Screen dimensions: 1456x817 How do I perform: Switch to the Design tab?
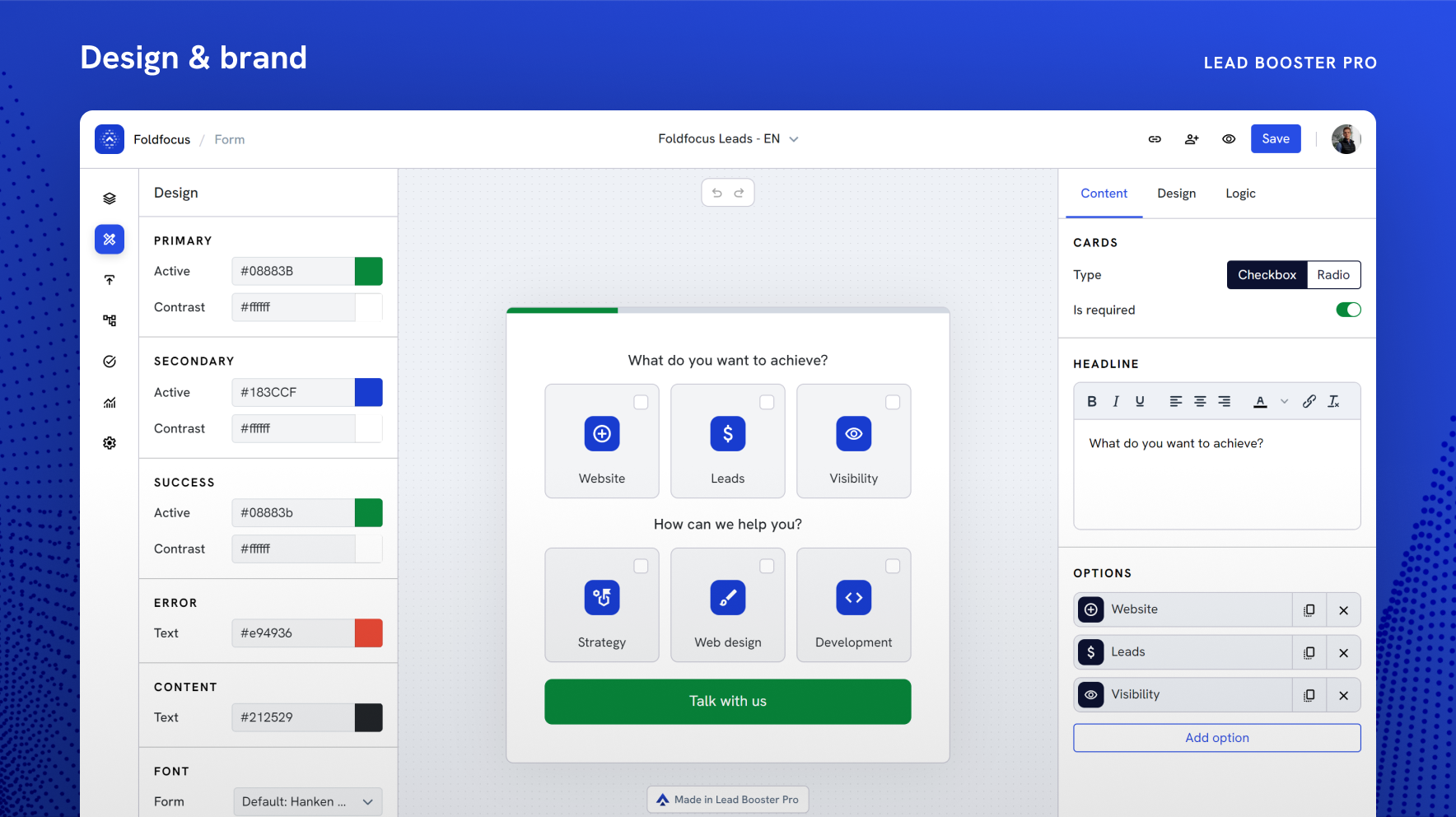coord(1176,193)
